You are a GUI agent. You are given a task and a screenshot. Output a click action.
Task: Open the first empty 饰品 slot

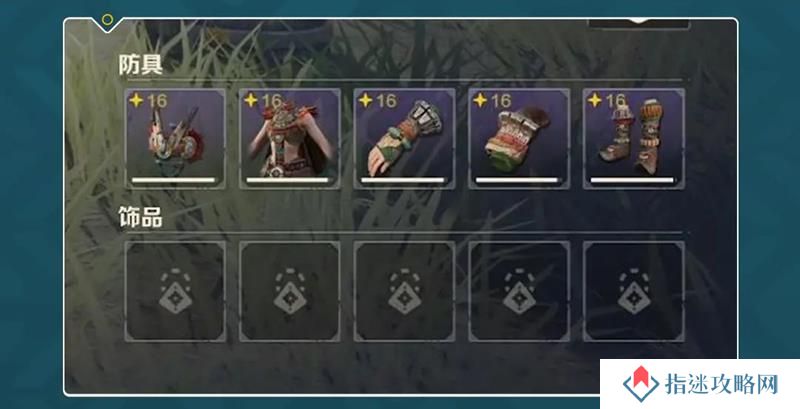[x=175, y=291]
